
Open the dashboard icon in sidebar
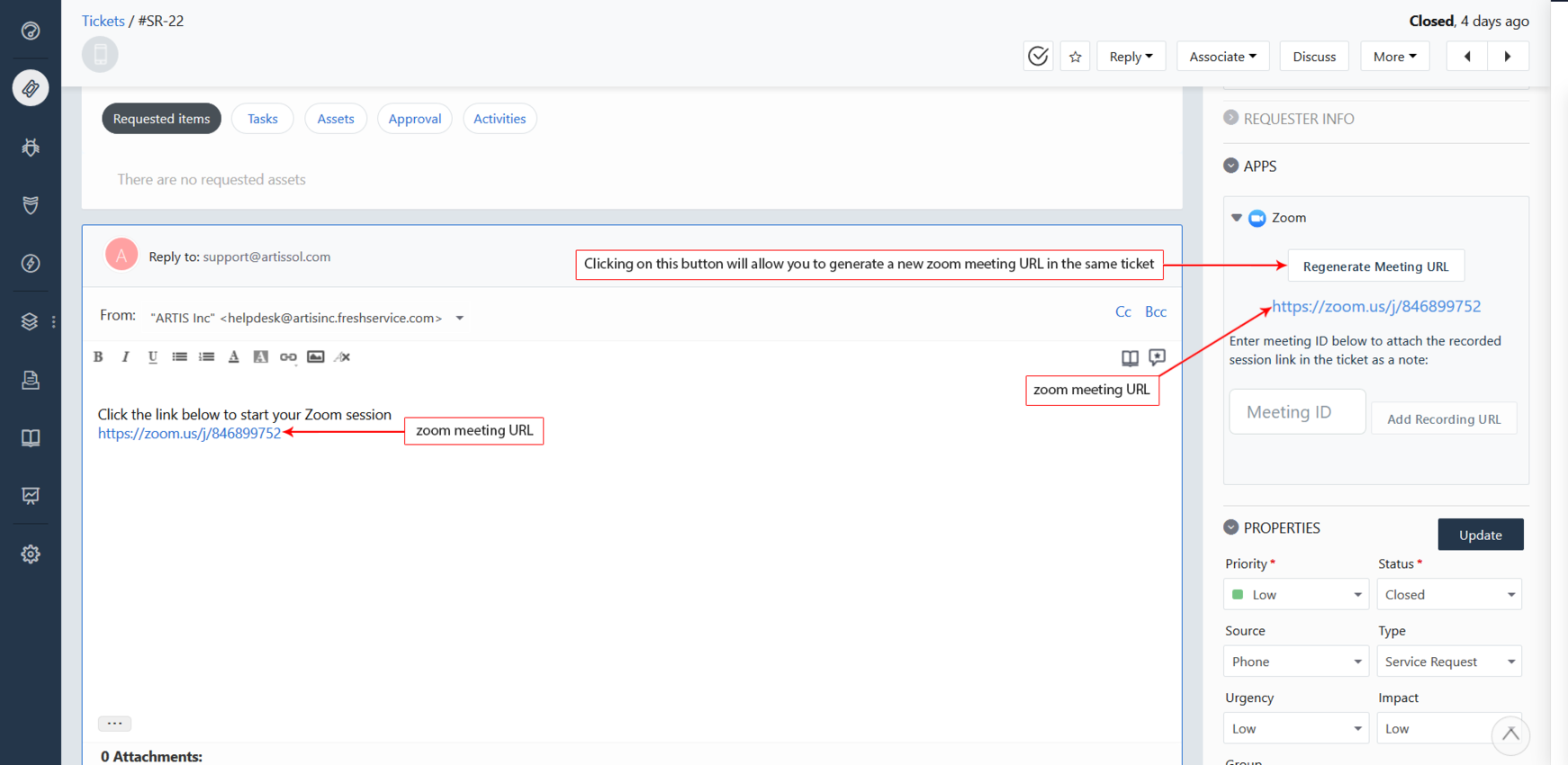click(31, 31)
